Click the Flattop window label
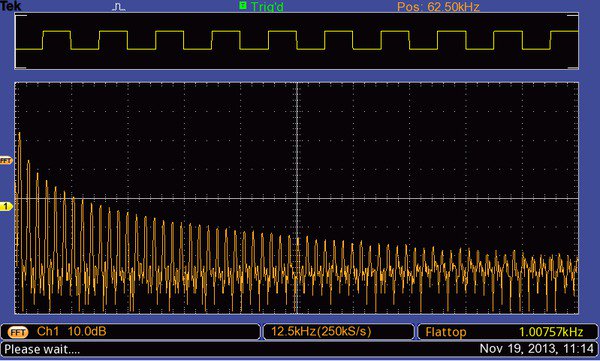This screenshot has width=600, height=361. coord(446,332)
